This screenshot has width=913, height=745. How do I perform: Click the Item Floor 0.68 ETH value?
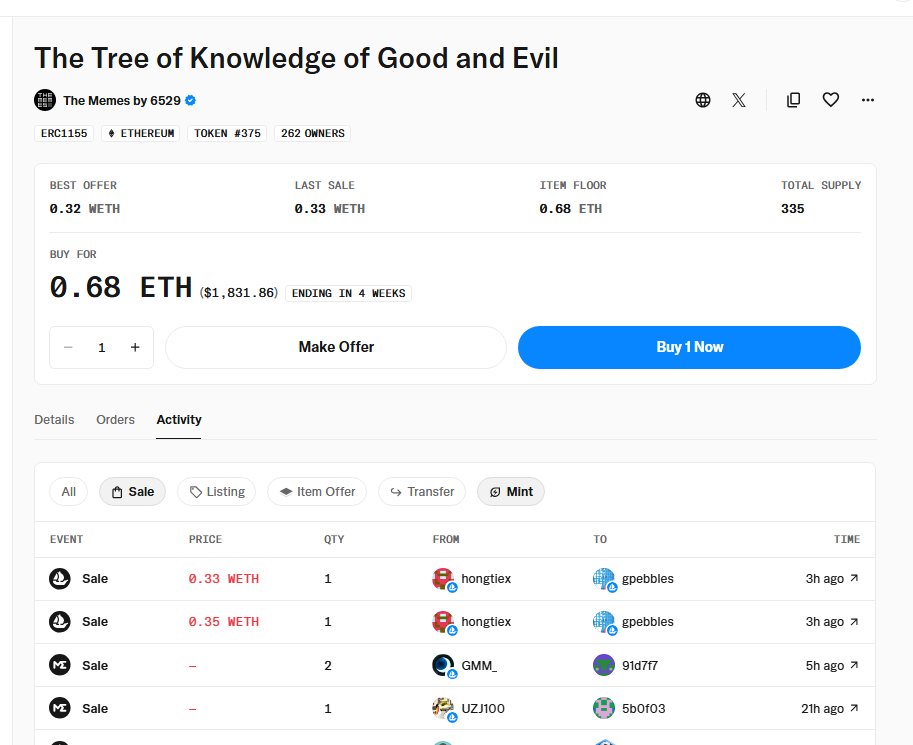coord(571,209)
